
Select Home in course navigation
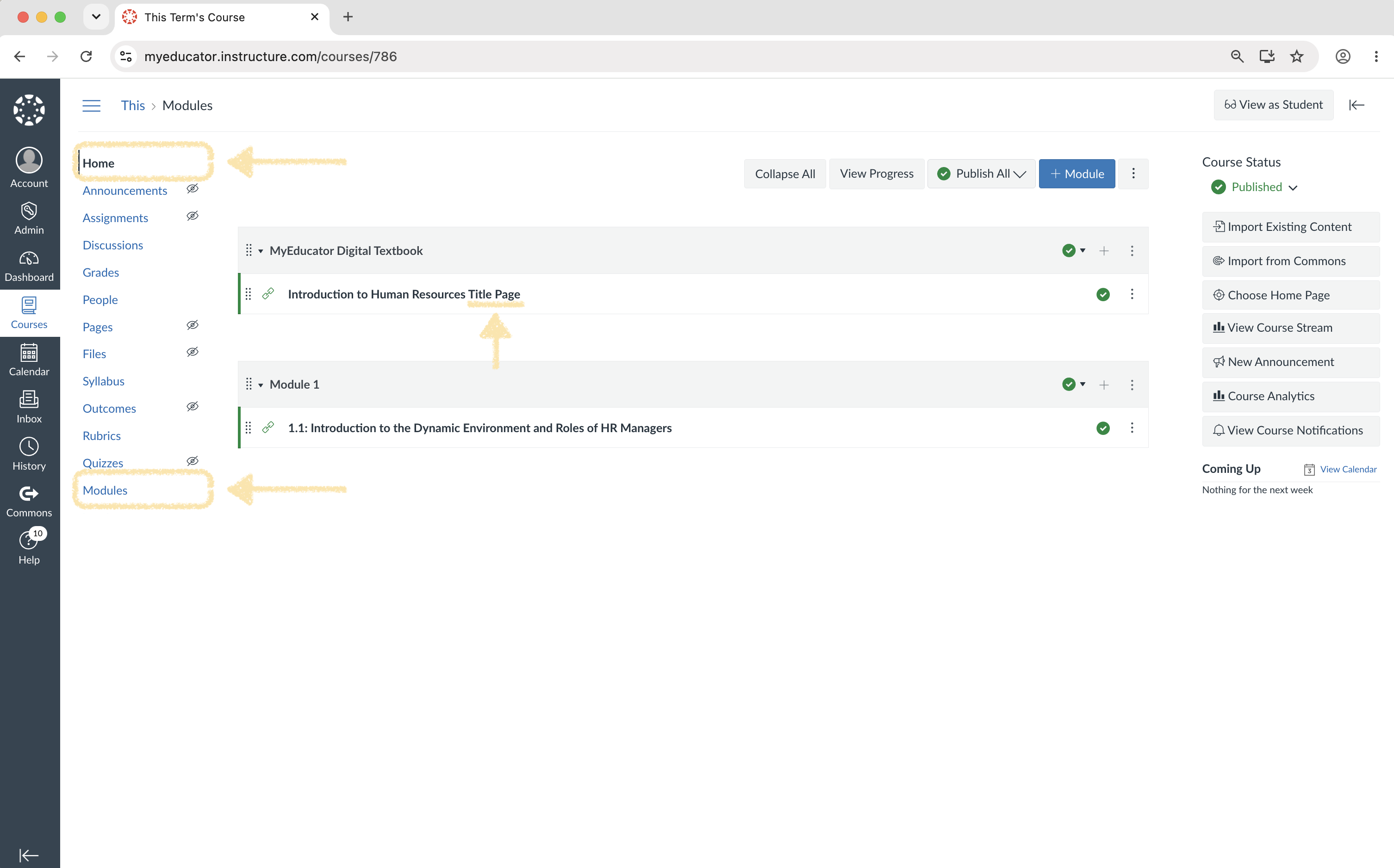(x=98, y=163)
